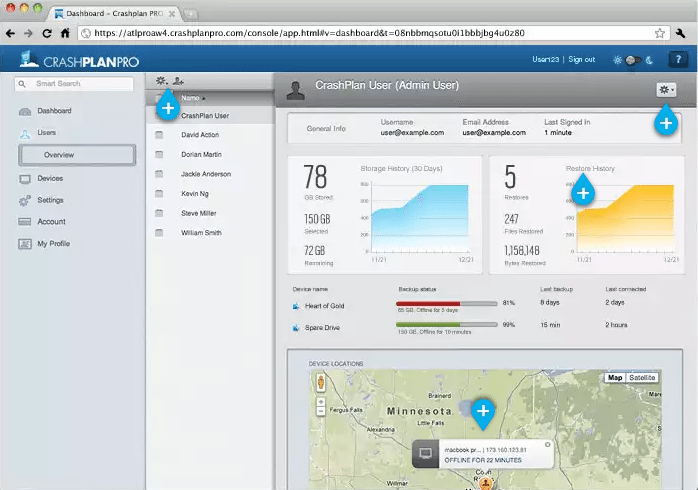Select David Acton checkbox
Image resolution: width=698 pixels, height=490 pixels.
point(159,135)
